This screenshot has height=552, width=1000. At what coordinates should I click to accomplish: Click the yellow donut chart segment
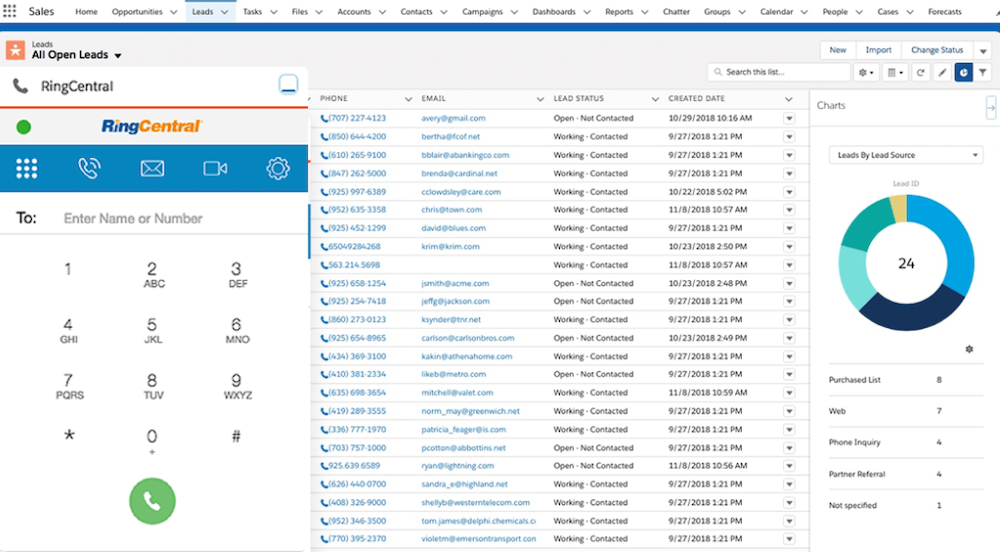coord(898,208)
